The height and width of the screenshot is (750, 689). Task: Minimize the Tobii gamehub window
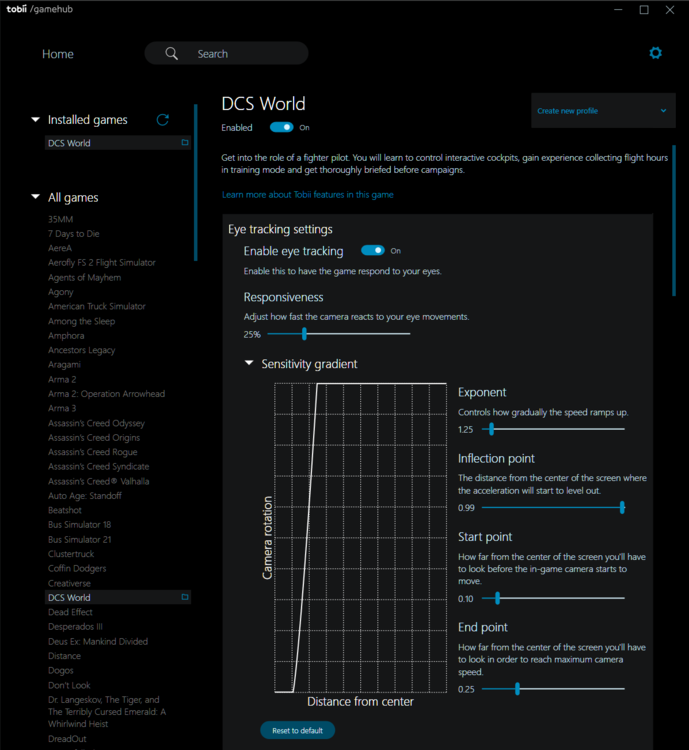pos(616,10)
